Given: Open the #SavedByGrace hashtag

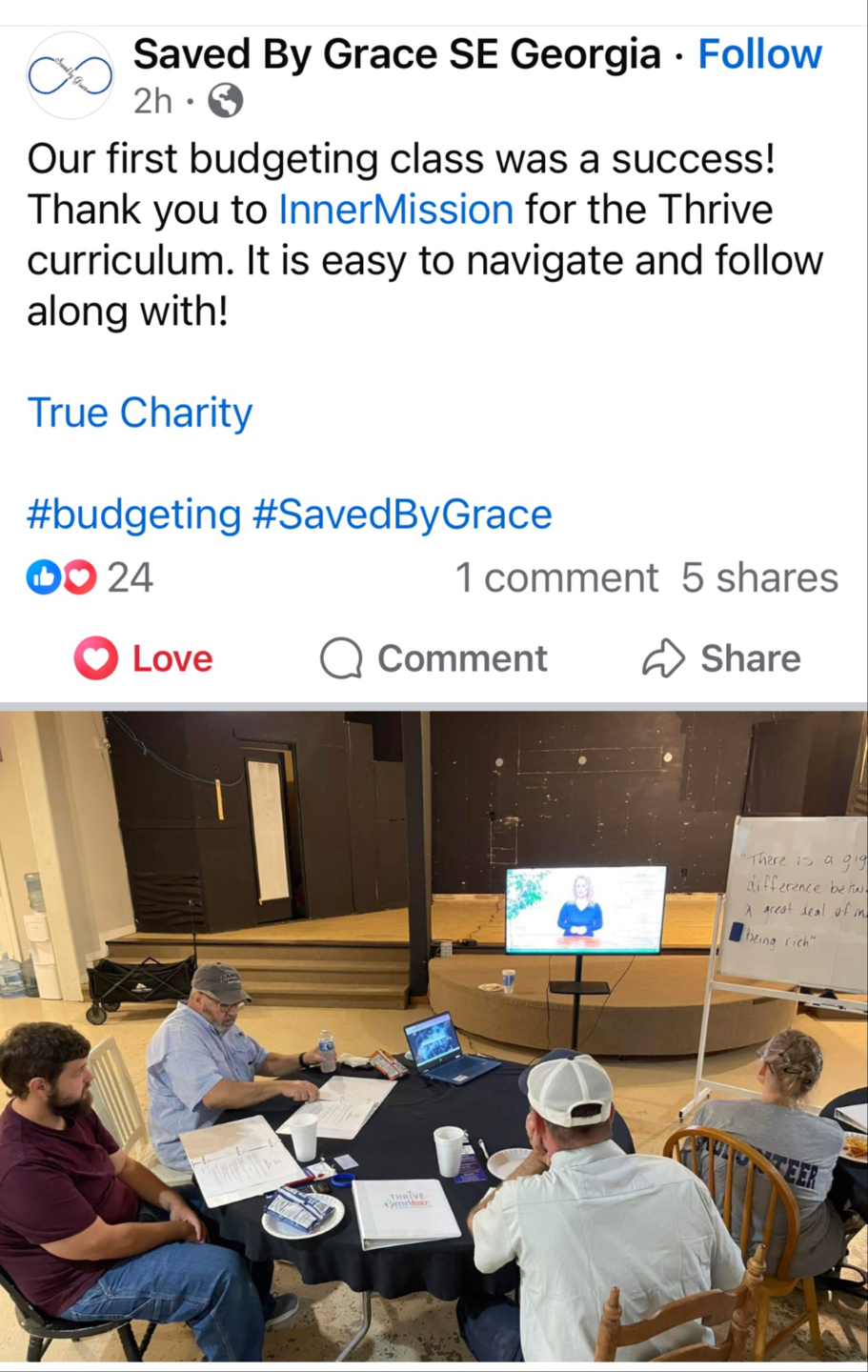Looking at the screenshot, I should tap(402, 514).
